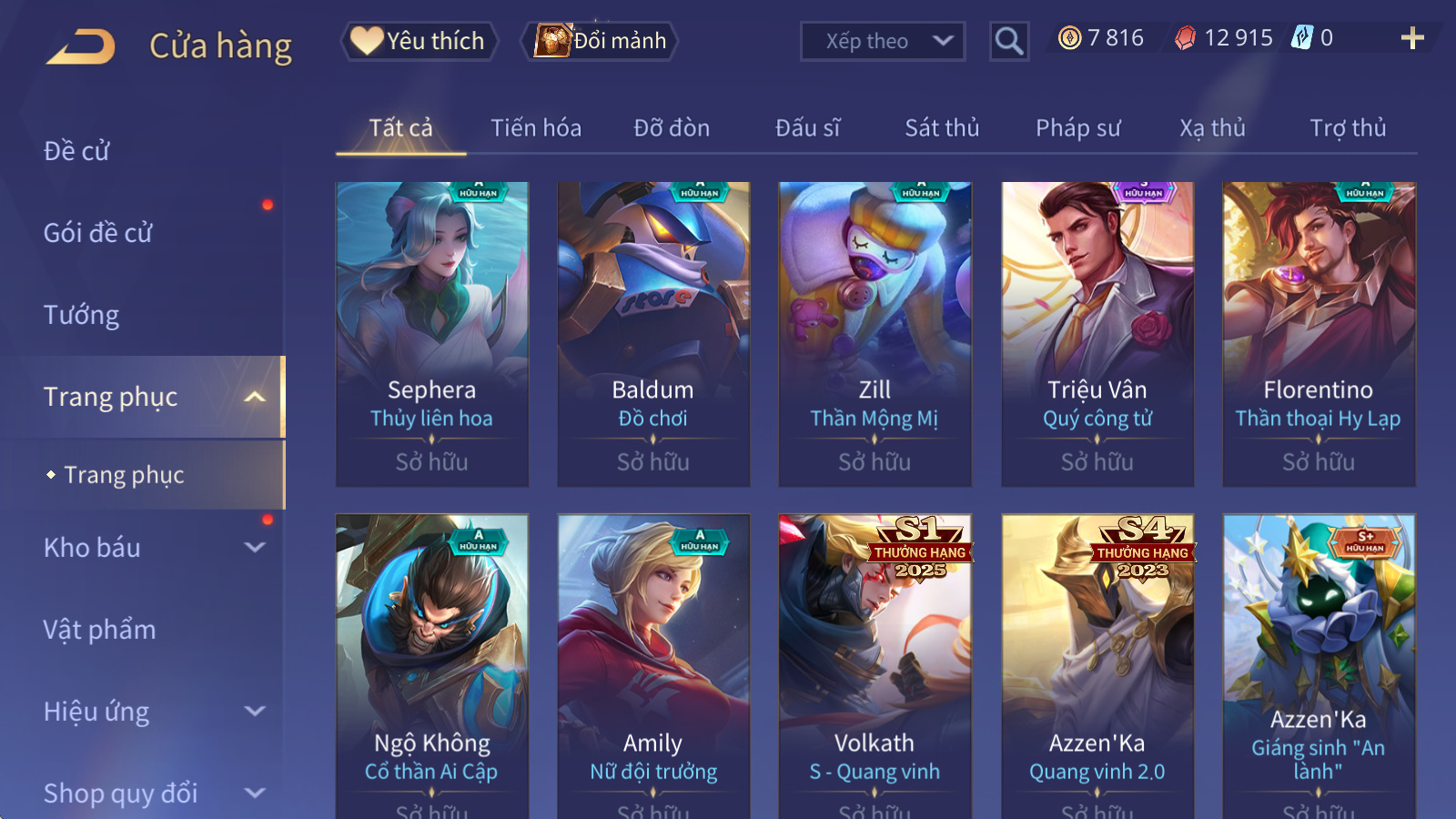Select the Tiến hóa tab

click(536, 128)
